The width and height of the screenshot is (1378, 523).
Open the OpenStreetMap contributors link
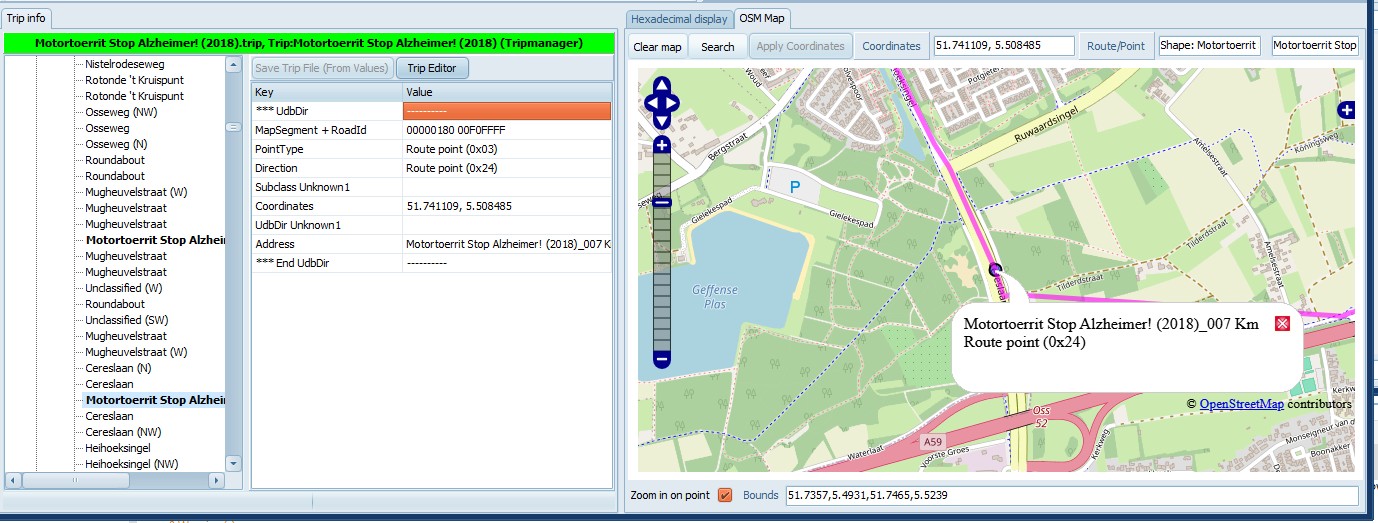point(1241,404)
